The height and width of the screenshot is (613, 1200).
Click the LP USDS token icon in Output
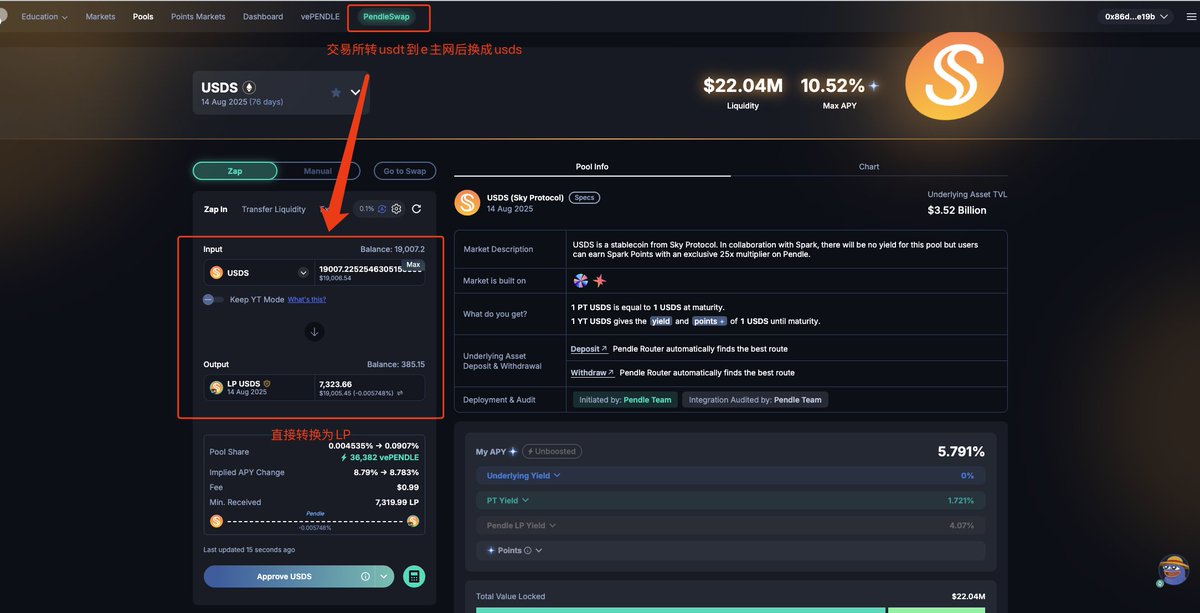tap(216, 388)
